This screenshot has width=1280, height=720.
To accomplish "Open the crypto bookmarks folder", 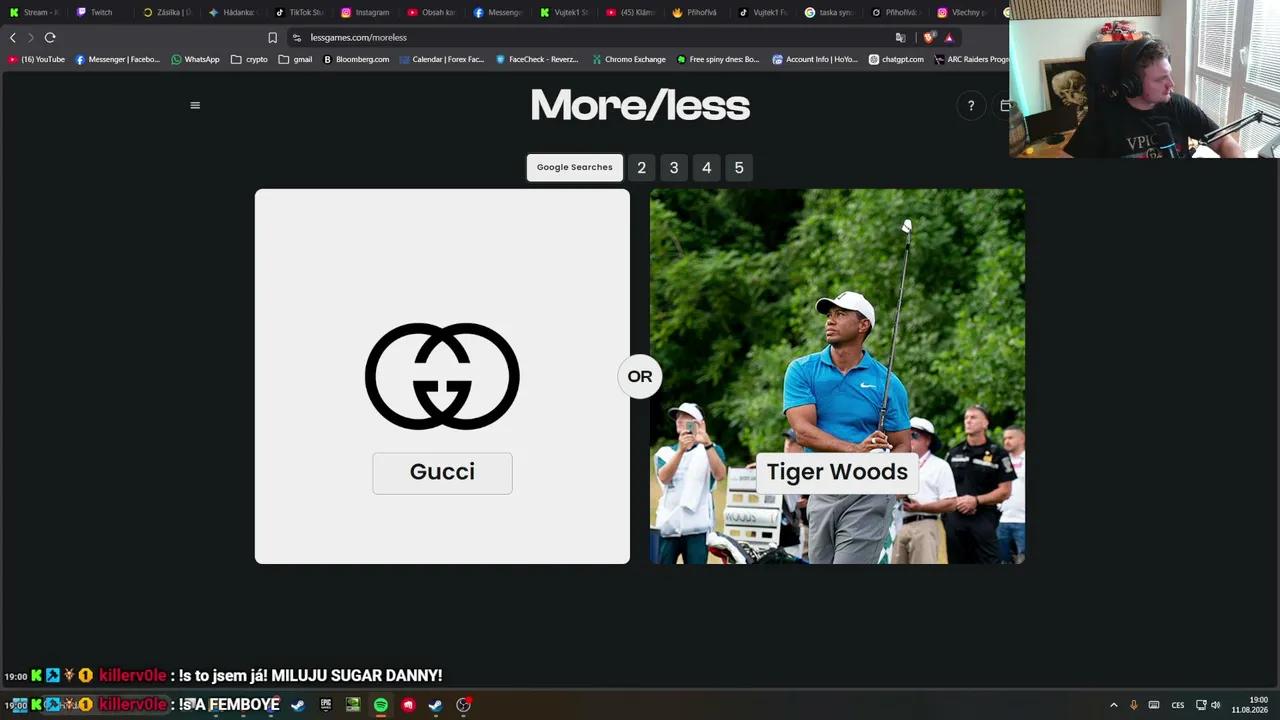I will pos(250,59).
